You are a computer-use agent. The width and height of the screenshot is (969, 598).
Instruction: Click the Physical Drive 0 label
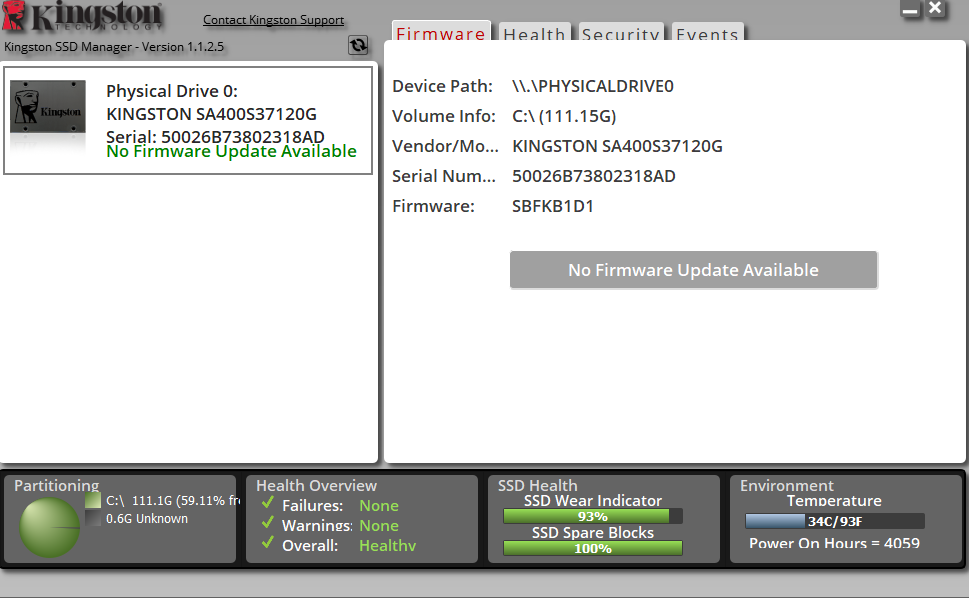click(x=172, y=91)
